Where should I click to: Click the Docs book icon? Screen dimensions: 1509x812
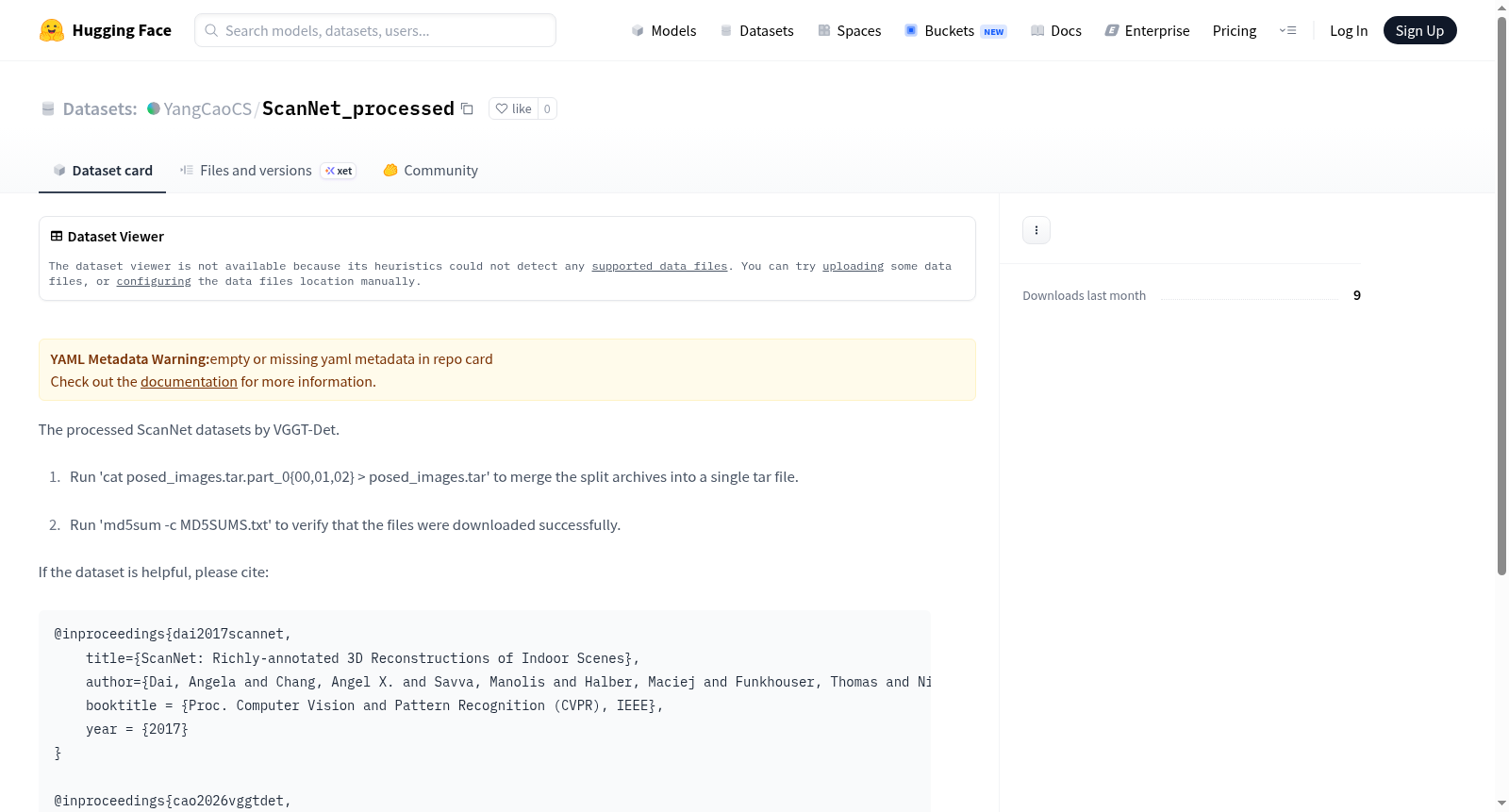[x=1037, y=31]
